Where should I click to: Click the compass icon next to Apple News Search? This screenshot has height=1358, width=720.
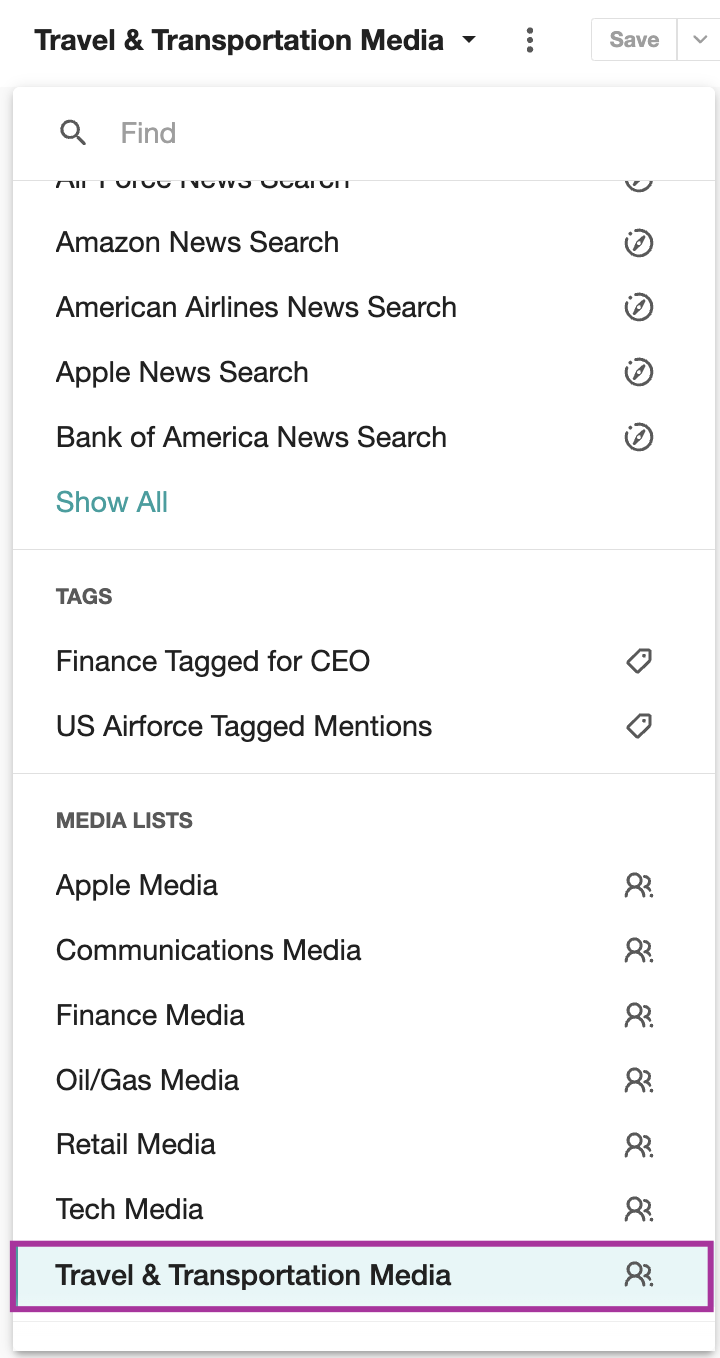pyautogui.click(x=639, y=373)
